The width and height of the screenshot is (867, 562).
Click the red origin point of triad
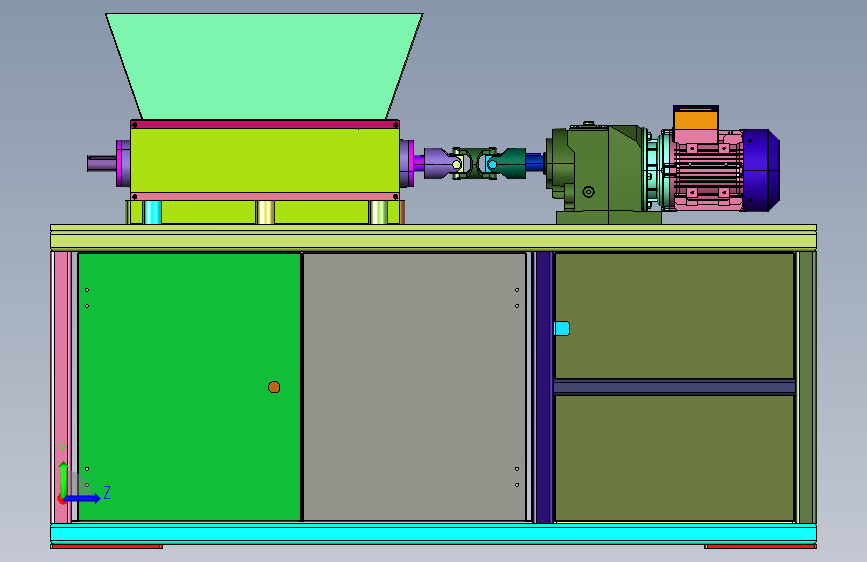tap(61, 499)
